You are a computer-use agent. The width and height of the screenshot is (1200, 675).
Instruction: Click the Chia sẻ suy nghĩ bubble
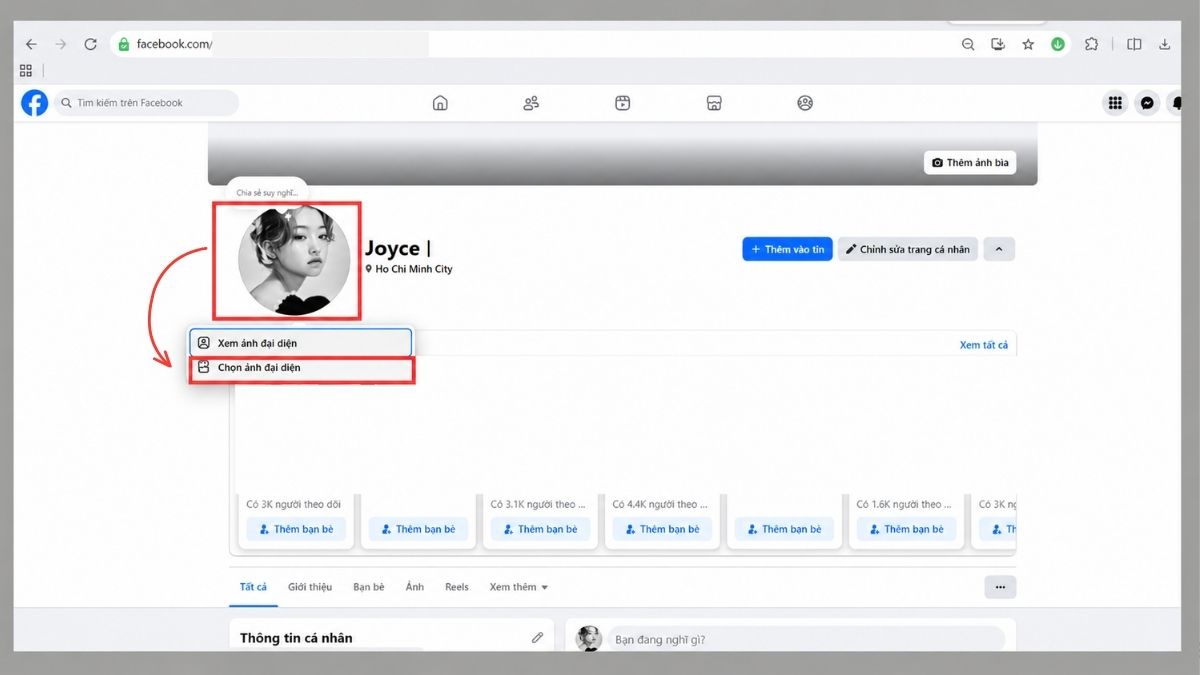(x=267, y=192)
